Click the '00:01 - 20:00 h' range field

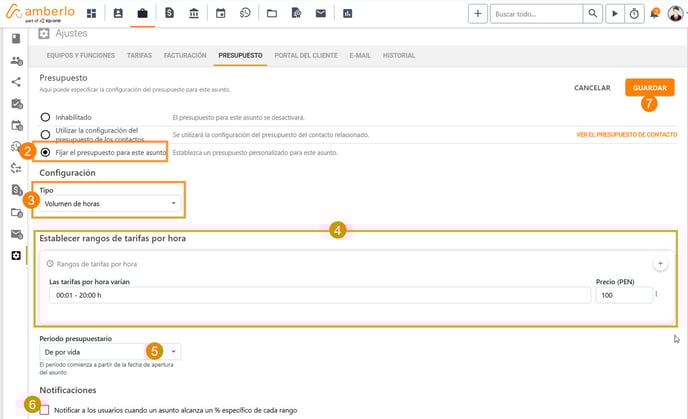click(320, 295)
